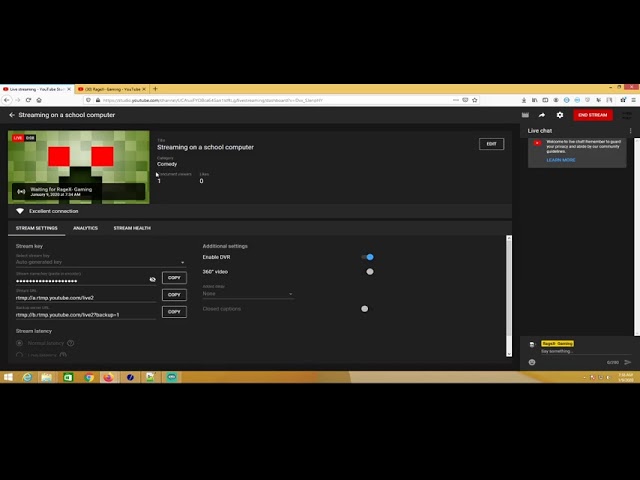Open the share arrow icon in Studio header
This screenshot has width=640, height=480.
pos(542,115)
